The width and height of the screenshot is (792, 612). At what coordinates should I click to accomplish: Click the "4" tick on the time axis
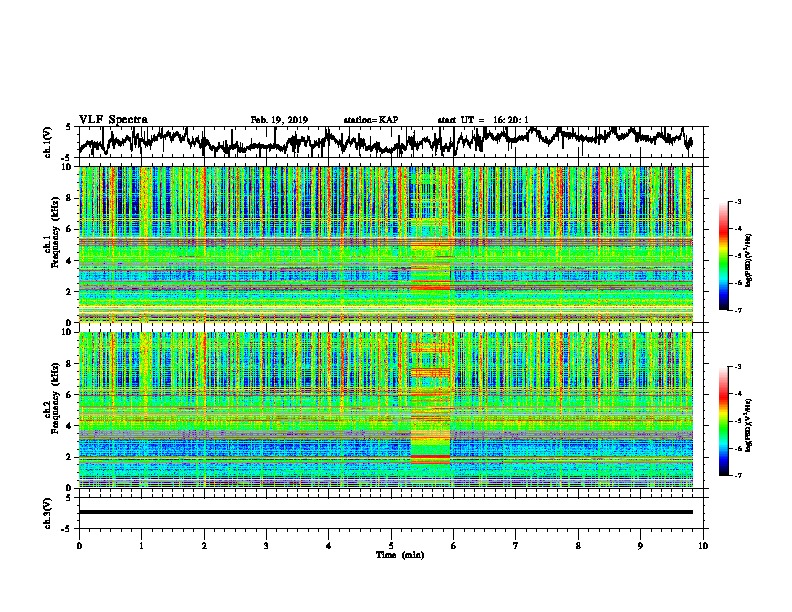tap(328, 546)
